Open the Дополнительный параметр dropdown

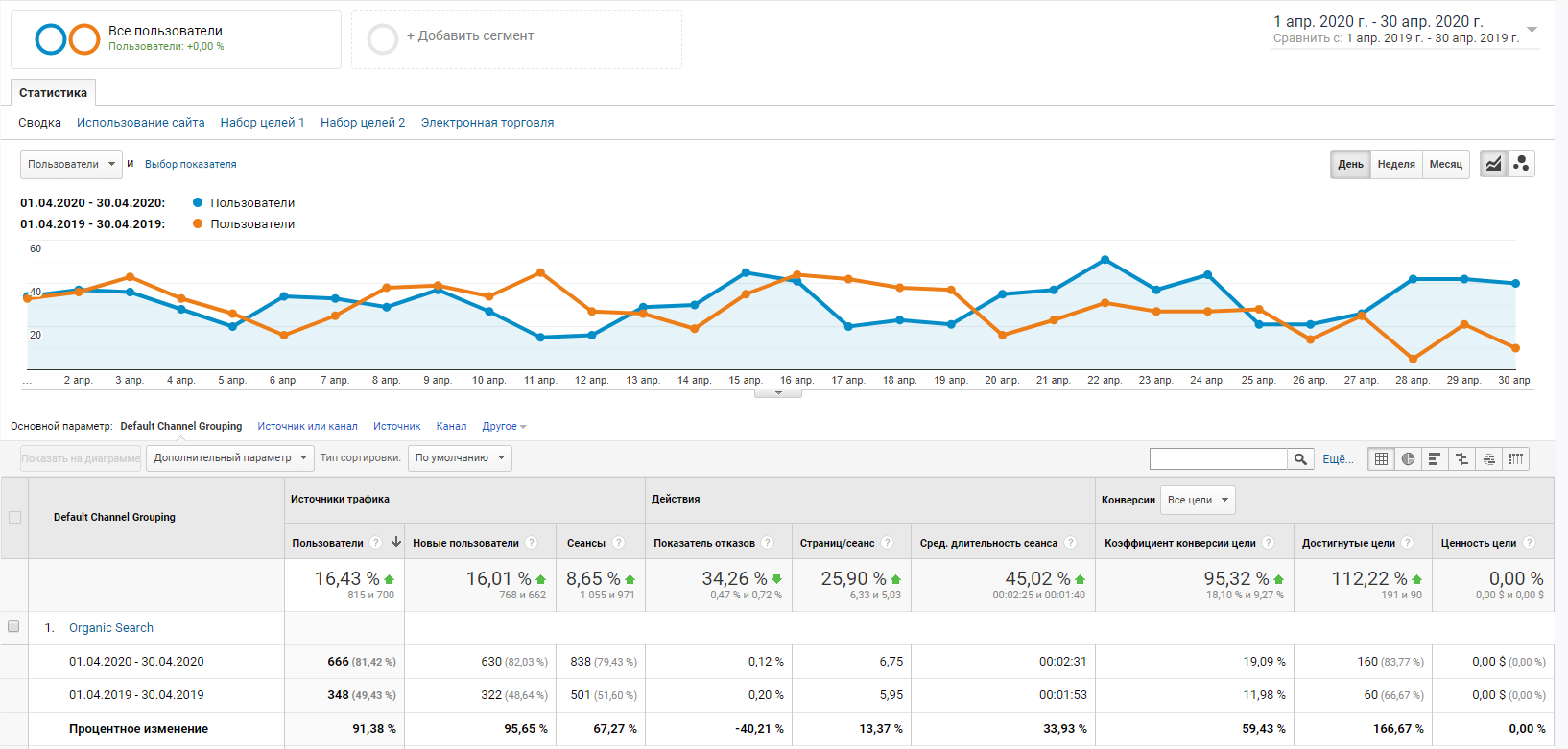[x=230, y=458]
